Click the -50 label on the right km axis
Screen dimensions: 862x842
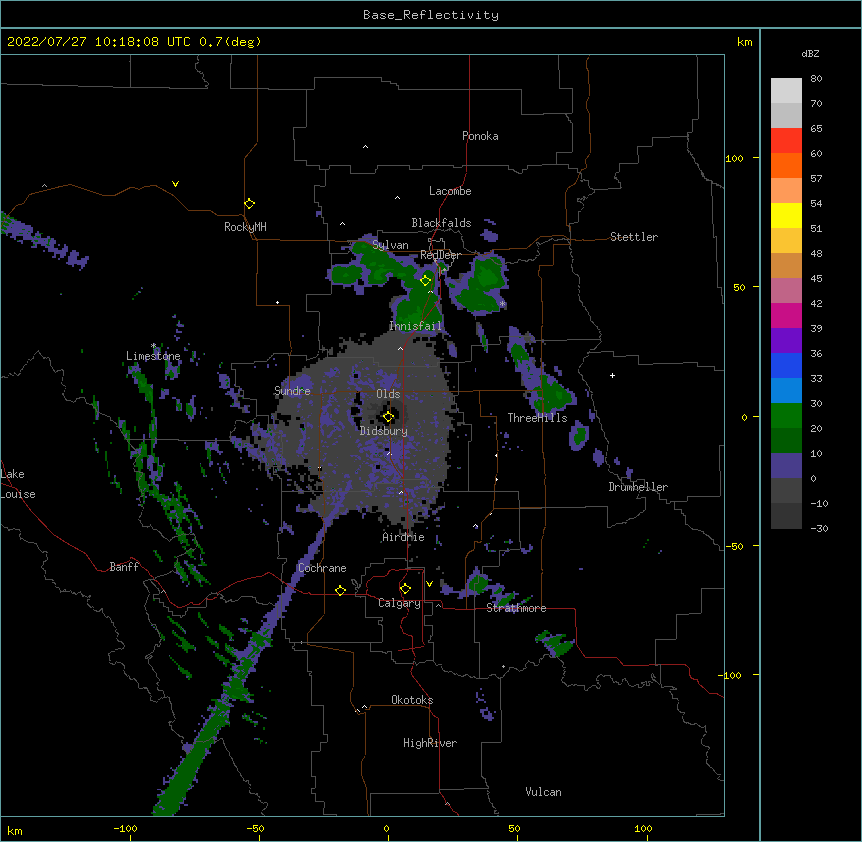[734, 546]
